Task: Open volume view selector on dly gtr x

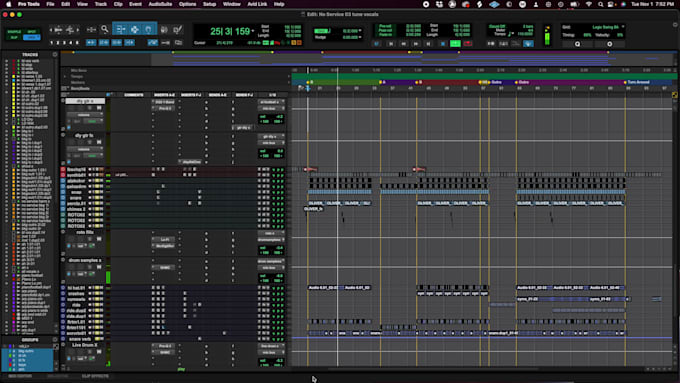Action: 84,115
